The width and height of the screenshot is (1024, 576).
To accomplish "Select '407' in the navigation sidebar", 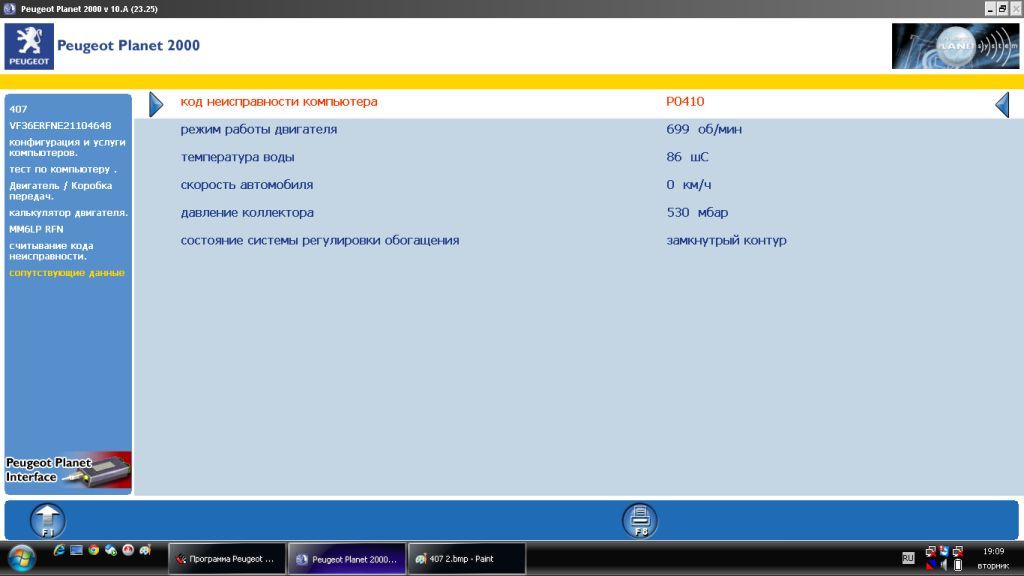I will coord(18,109).
